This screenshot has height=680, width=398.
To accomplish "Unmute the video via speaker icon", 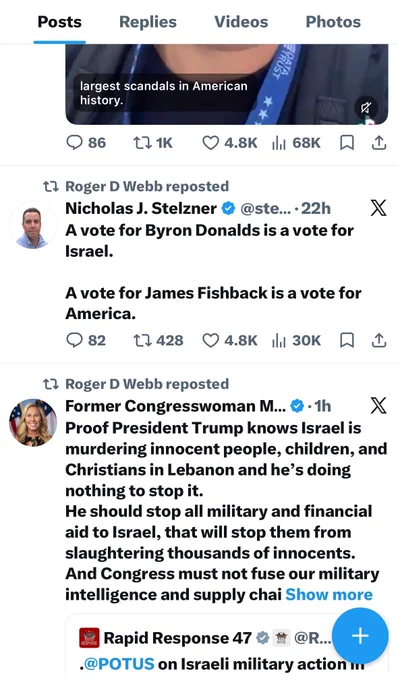I will (x=366, y=108).
